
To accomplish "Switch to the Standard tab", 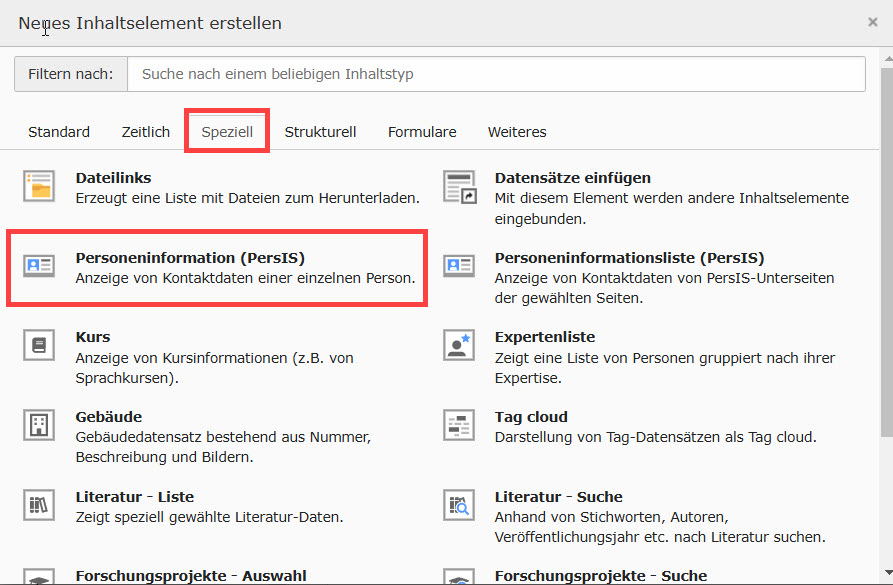I will click(x=59, y=132).
